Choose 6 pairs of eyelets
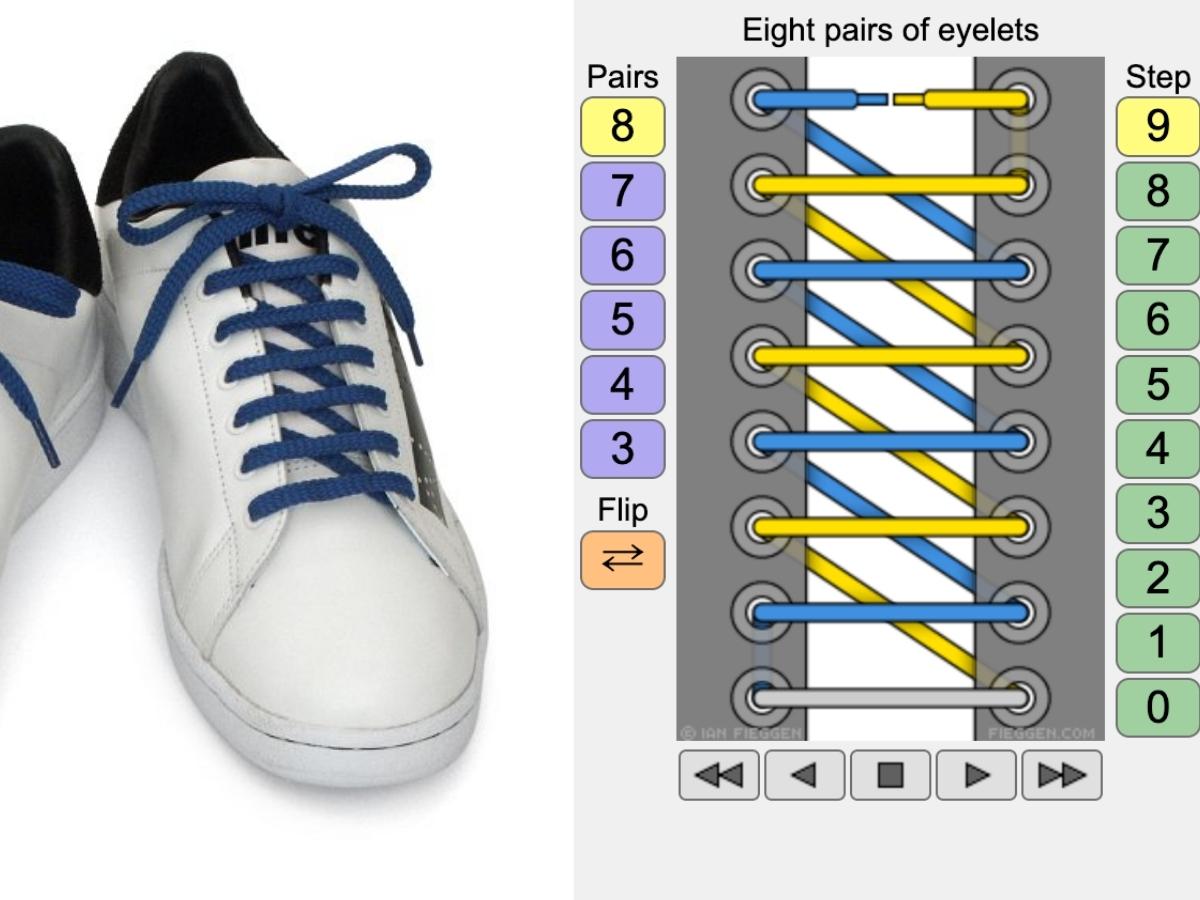Image resolution: width=1200 pixels, height=900 pixels. tap(622, 255)
